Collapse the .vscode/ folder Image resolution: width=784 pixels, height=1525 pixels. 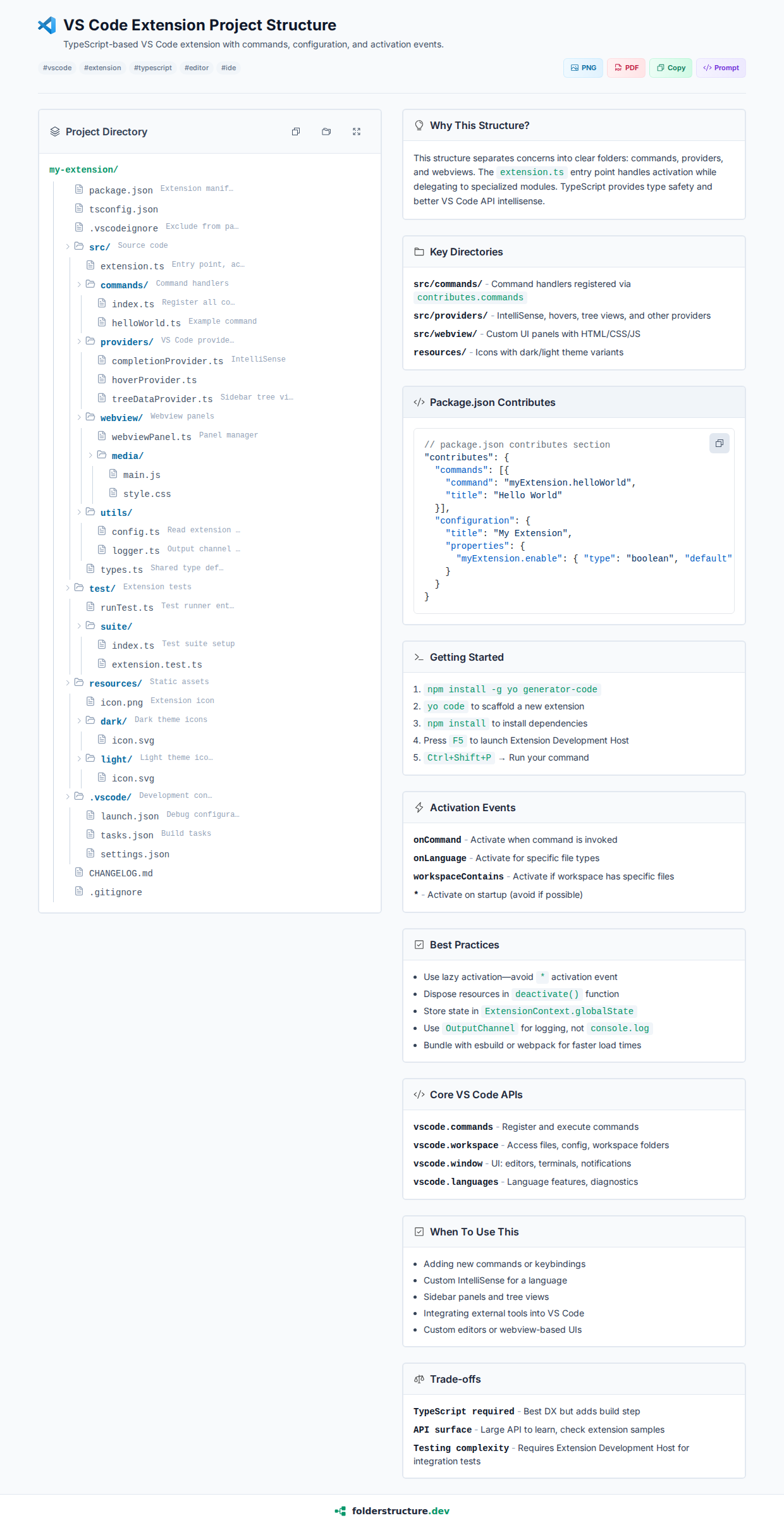point(68,797)
